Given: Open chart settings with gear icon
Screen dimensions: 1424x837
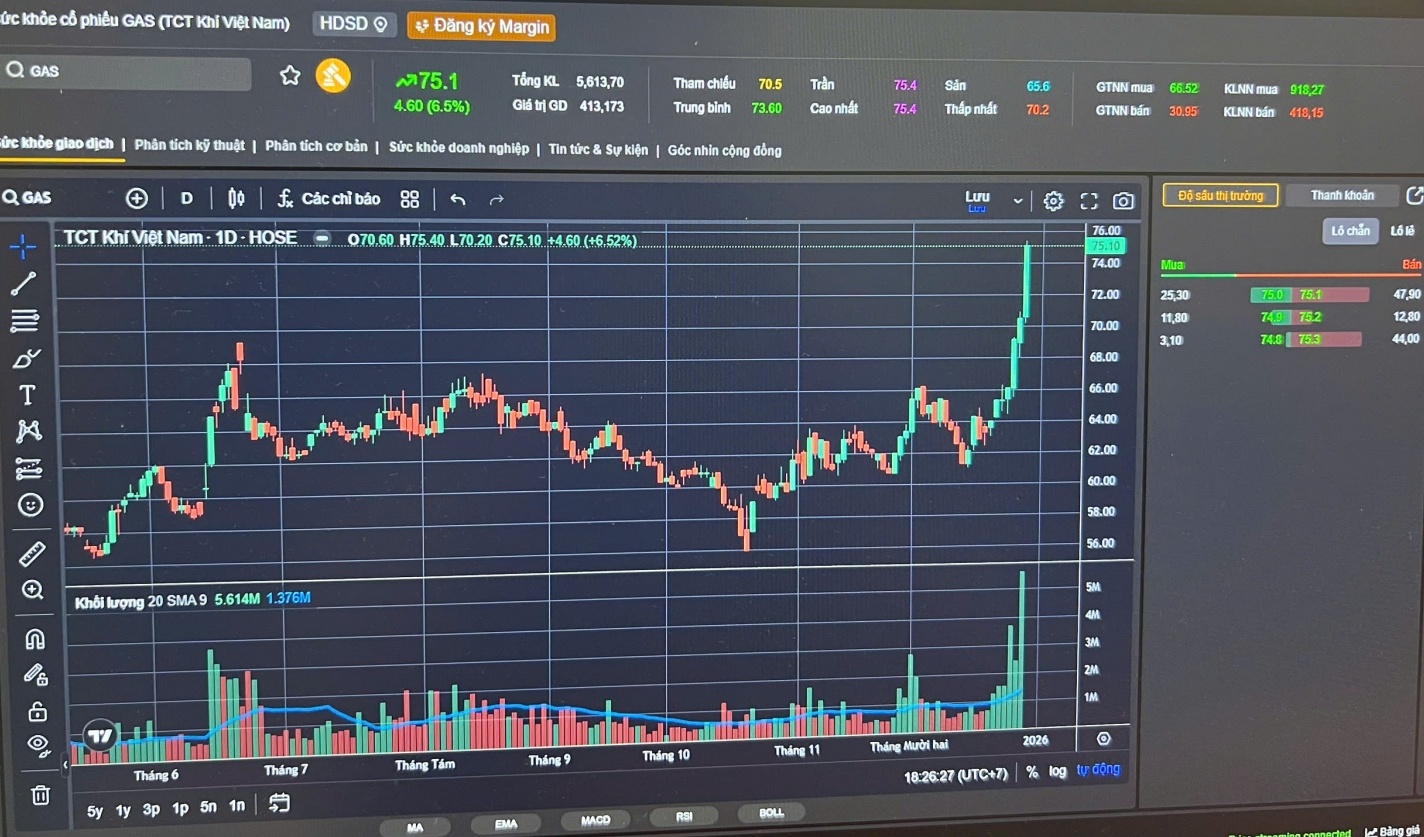Looking at the screenshot, I should click(1052, 198).
